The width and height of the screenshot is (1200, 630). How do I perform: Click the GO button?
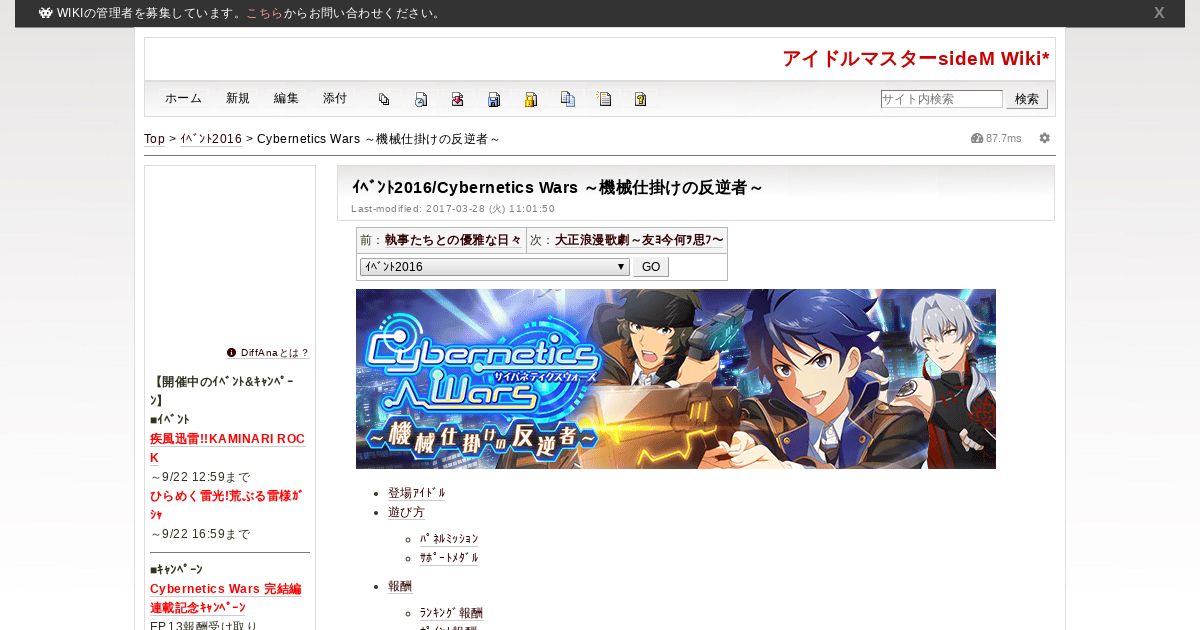coord(651,267)
